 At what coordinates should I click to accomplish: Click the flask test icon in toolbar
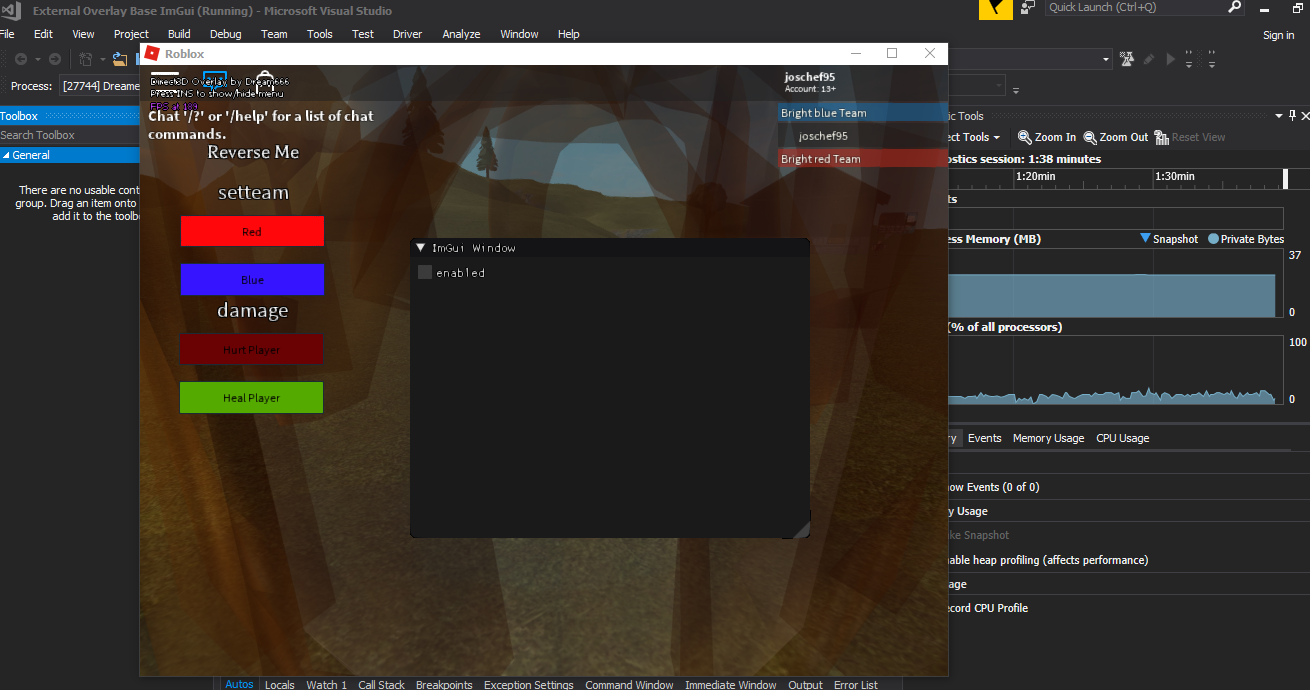click(1127, 59)
